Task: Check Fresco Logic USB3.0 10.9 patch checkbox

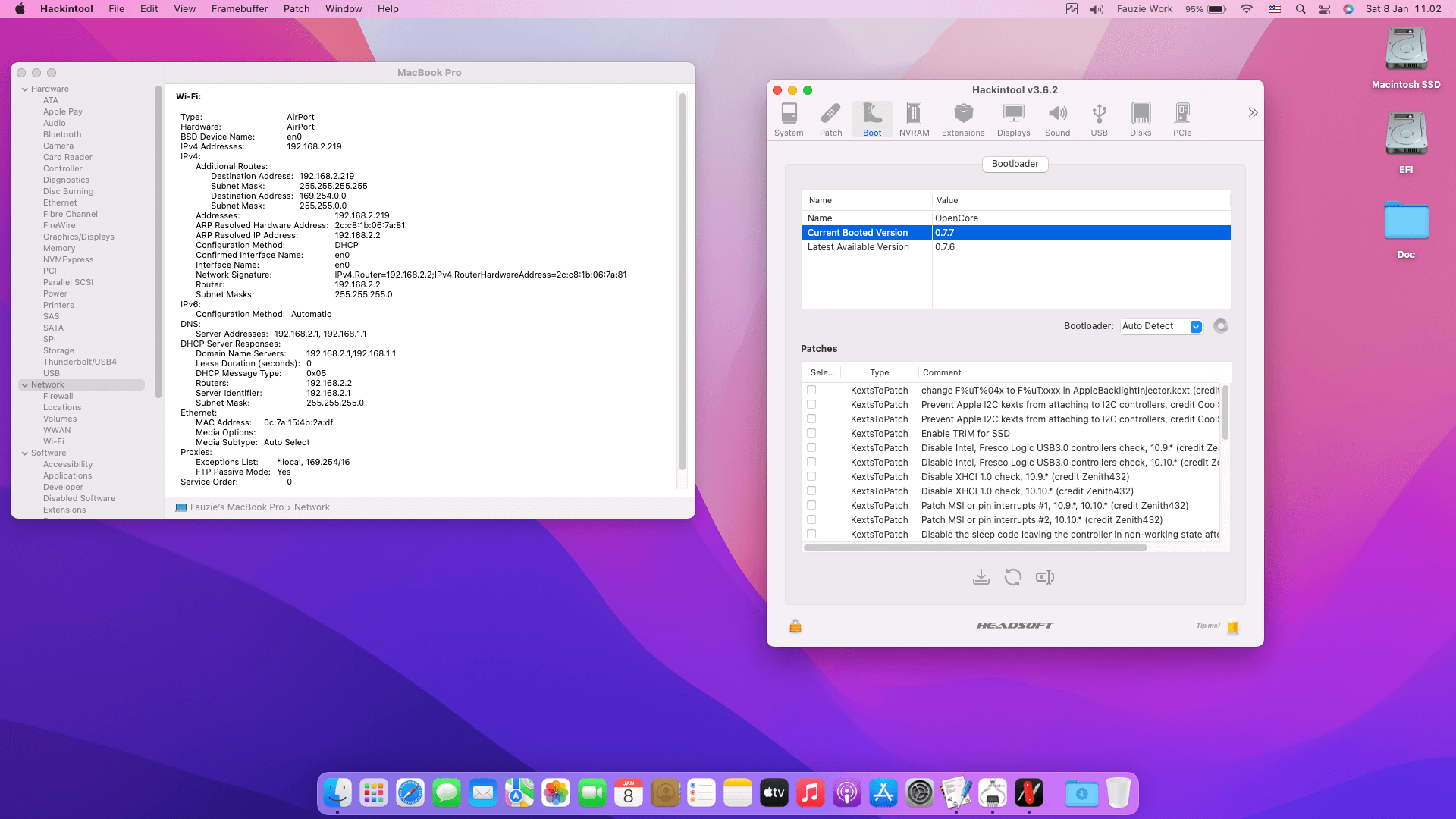Action: click(x=811, y=447)
